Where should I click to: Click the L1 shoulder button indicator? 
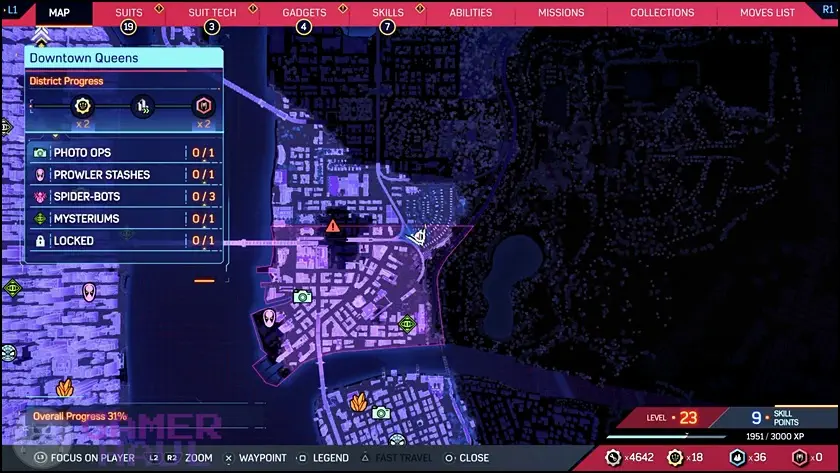[12, 10]
